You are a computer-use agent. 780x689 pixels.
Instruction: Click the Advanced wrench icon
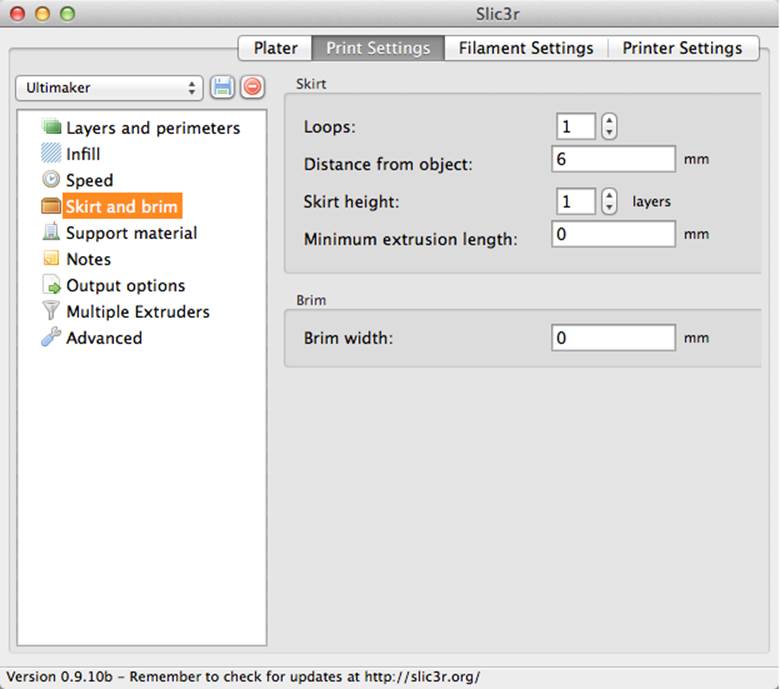coord(51,337)
